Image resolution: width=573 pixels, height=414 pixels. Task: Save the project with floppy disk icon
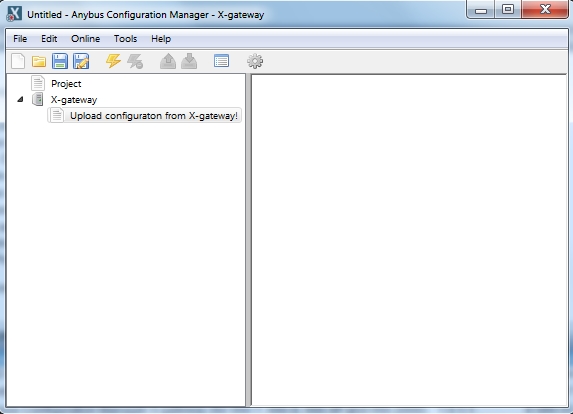click(60, 61)
